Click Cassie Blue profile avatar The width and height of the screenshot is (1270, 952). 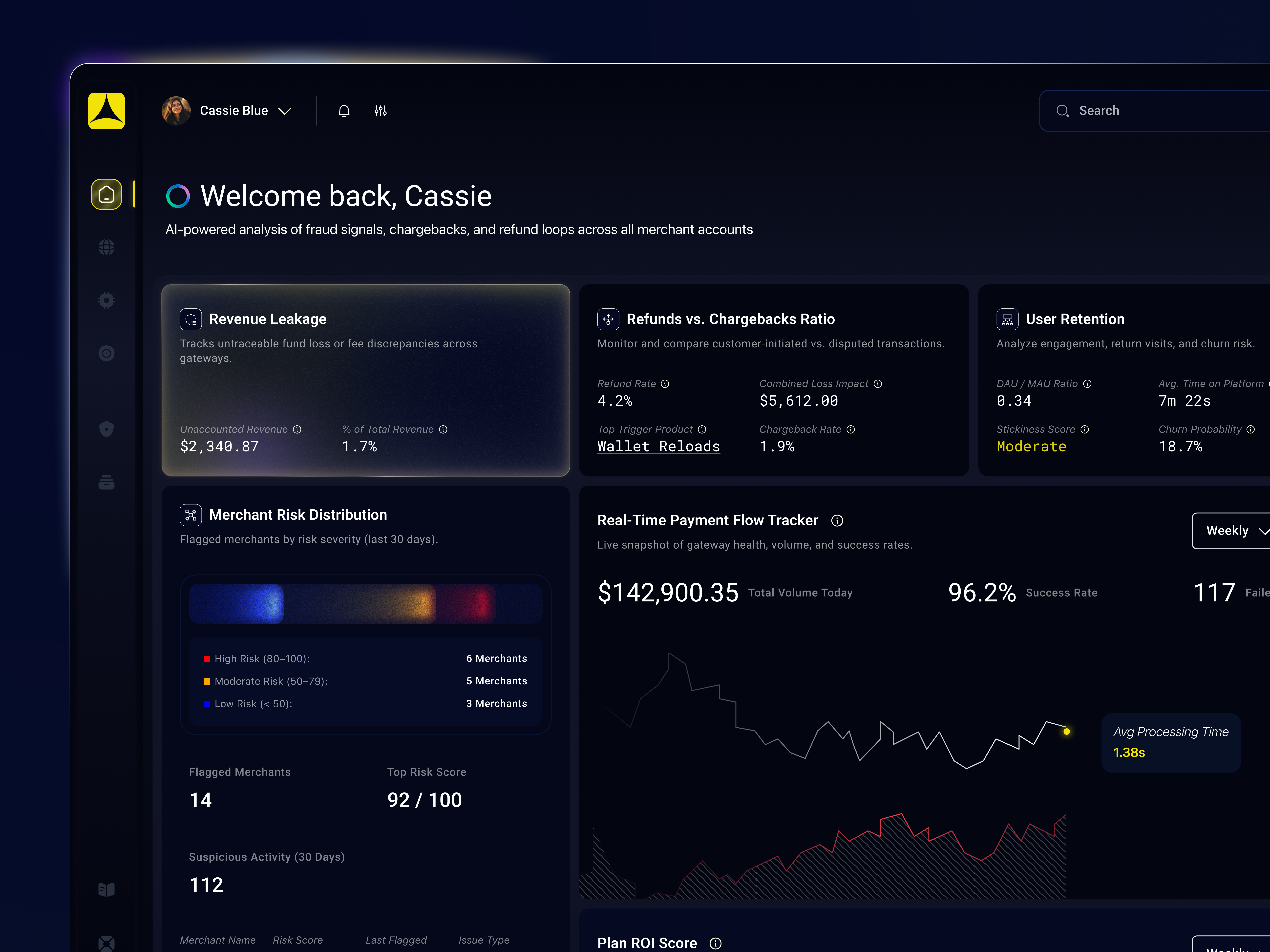[176, 111]
